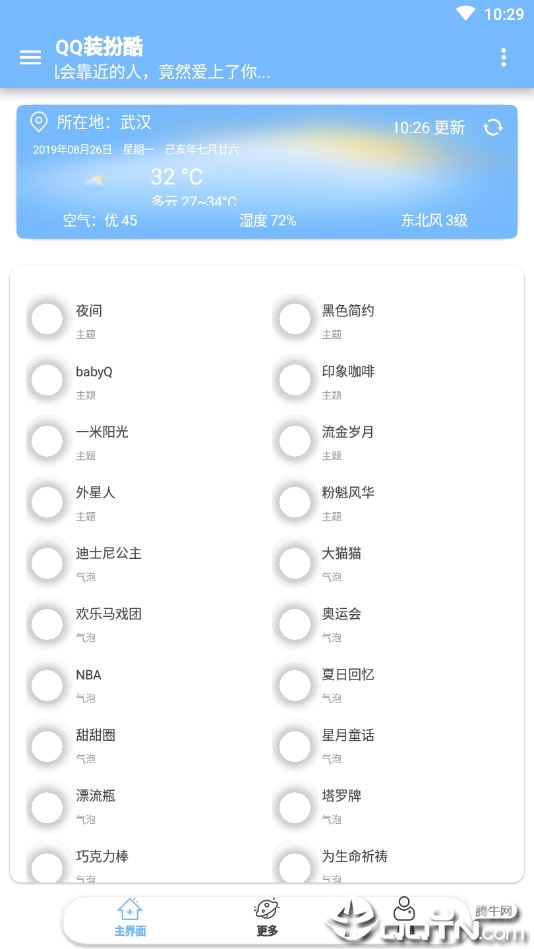The width and height of the screenshot is (534, 949).
Task: Open the hamburger navigation menu
Action: point(30,57)
